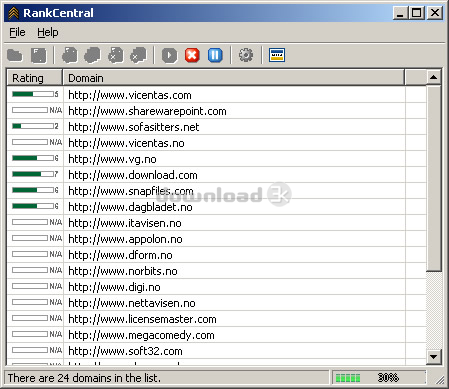Open the File menu
This screenshot has width=449, height=389.
pyautogui.click(x=17, y=32)
